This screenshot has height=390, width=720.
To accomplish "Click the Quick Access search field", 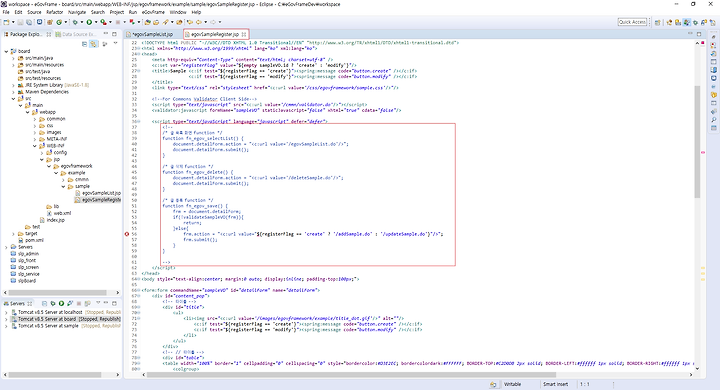I will 632,22.
